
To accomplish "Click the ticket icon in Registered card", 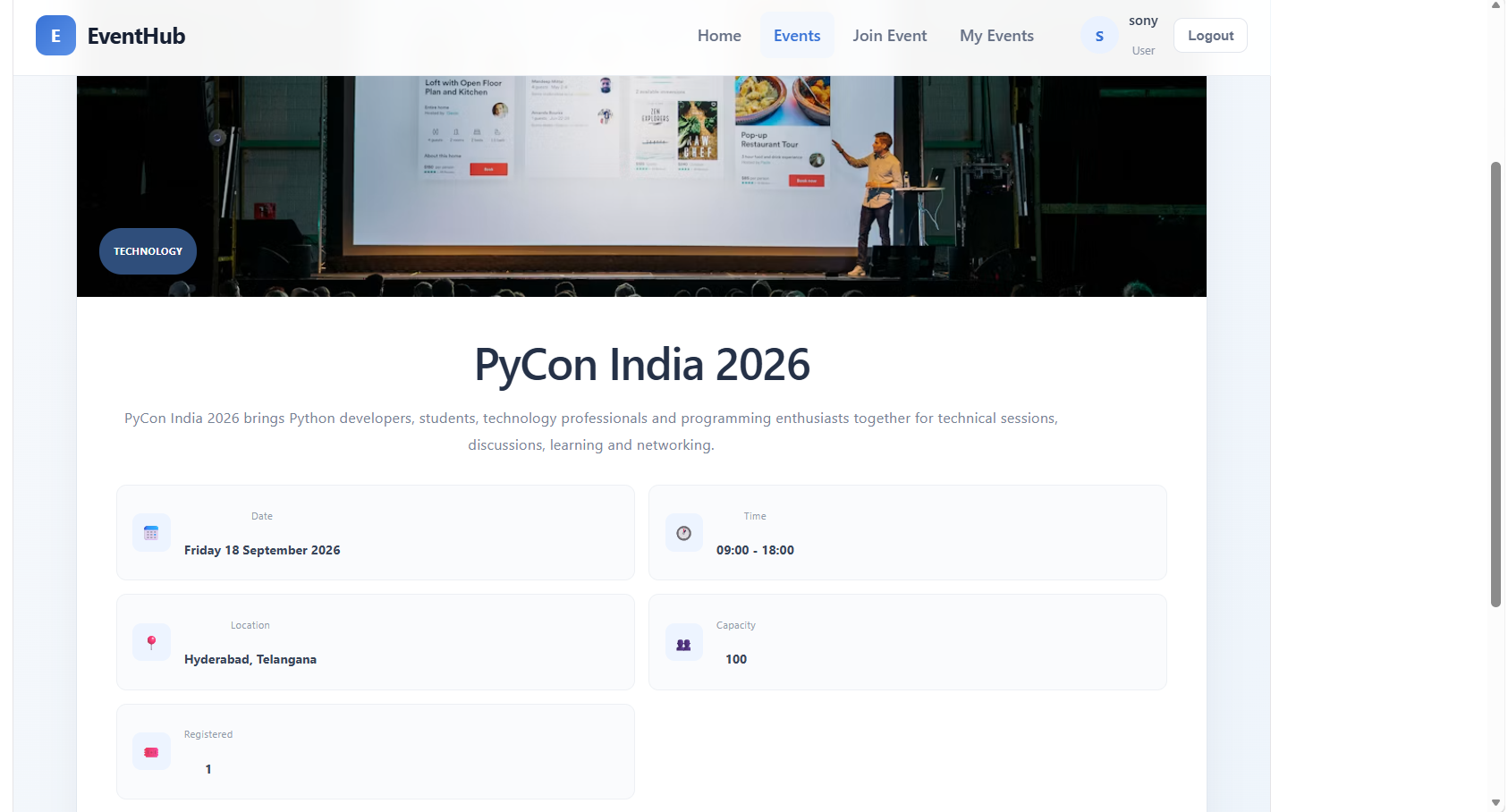I will [x=151, y=752].
